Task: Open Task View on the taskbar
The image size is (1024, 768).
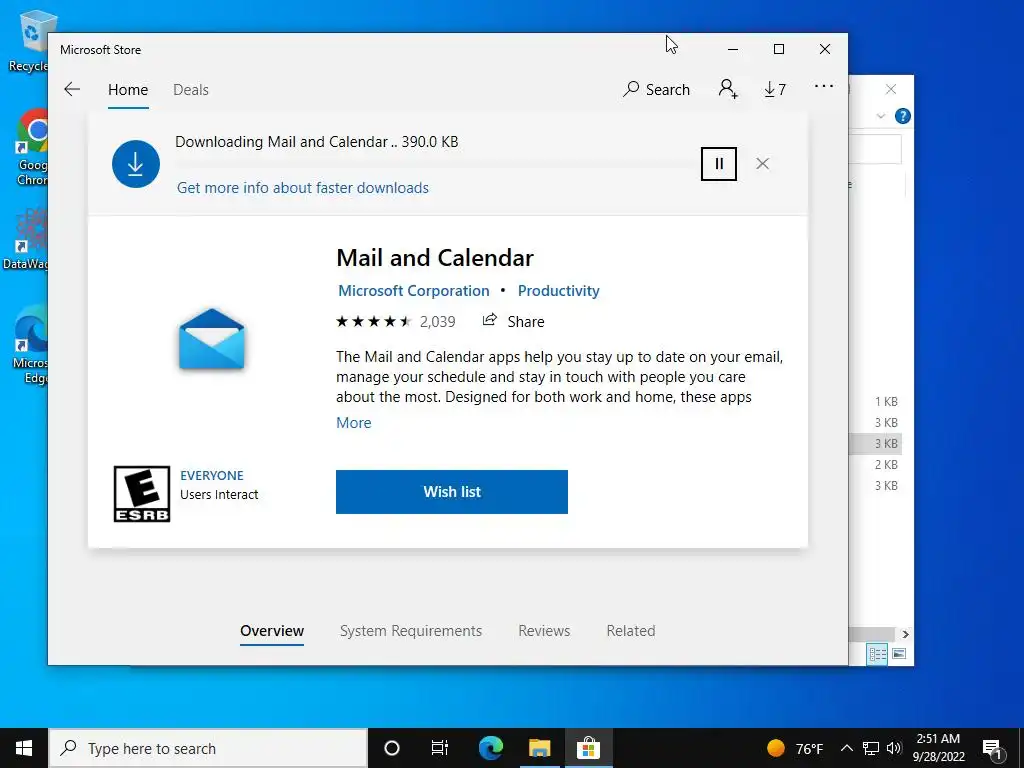Action: tap(440, 748)
